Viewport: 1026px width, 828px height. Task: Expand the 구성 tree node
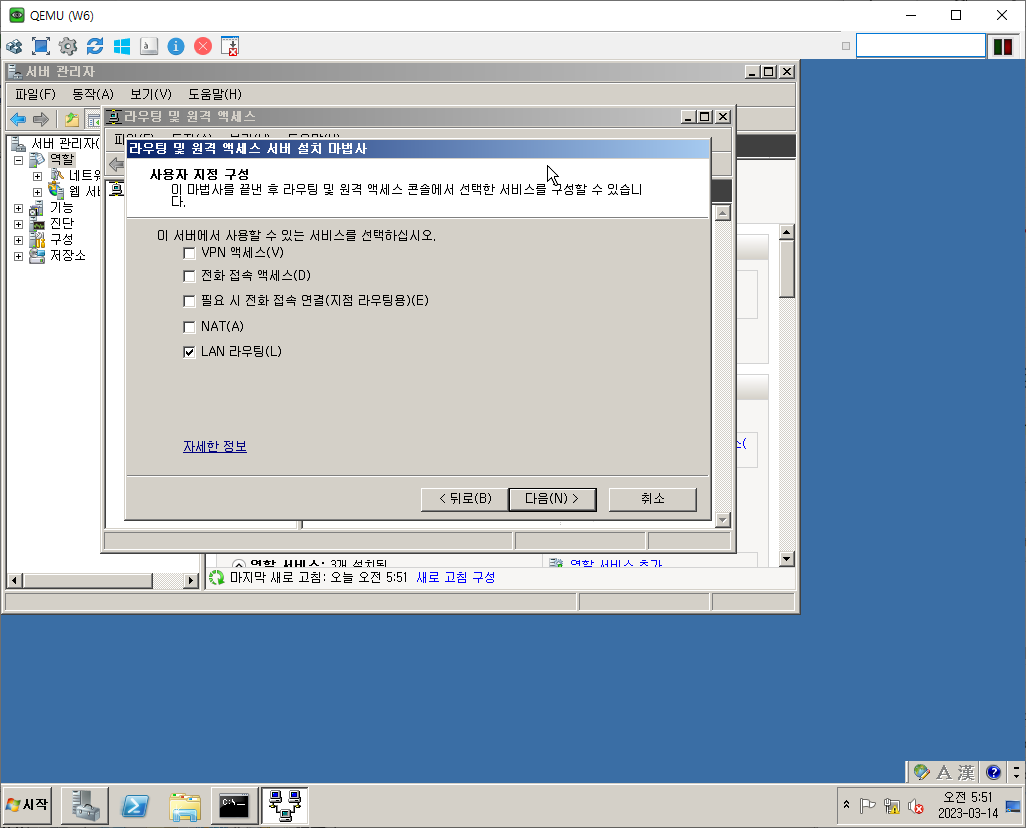click(x=18, y=240)
